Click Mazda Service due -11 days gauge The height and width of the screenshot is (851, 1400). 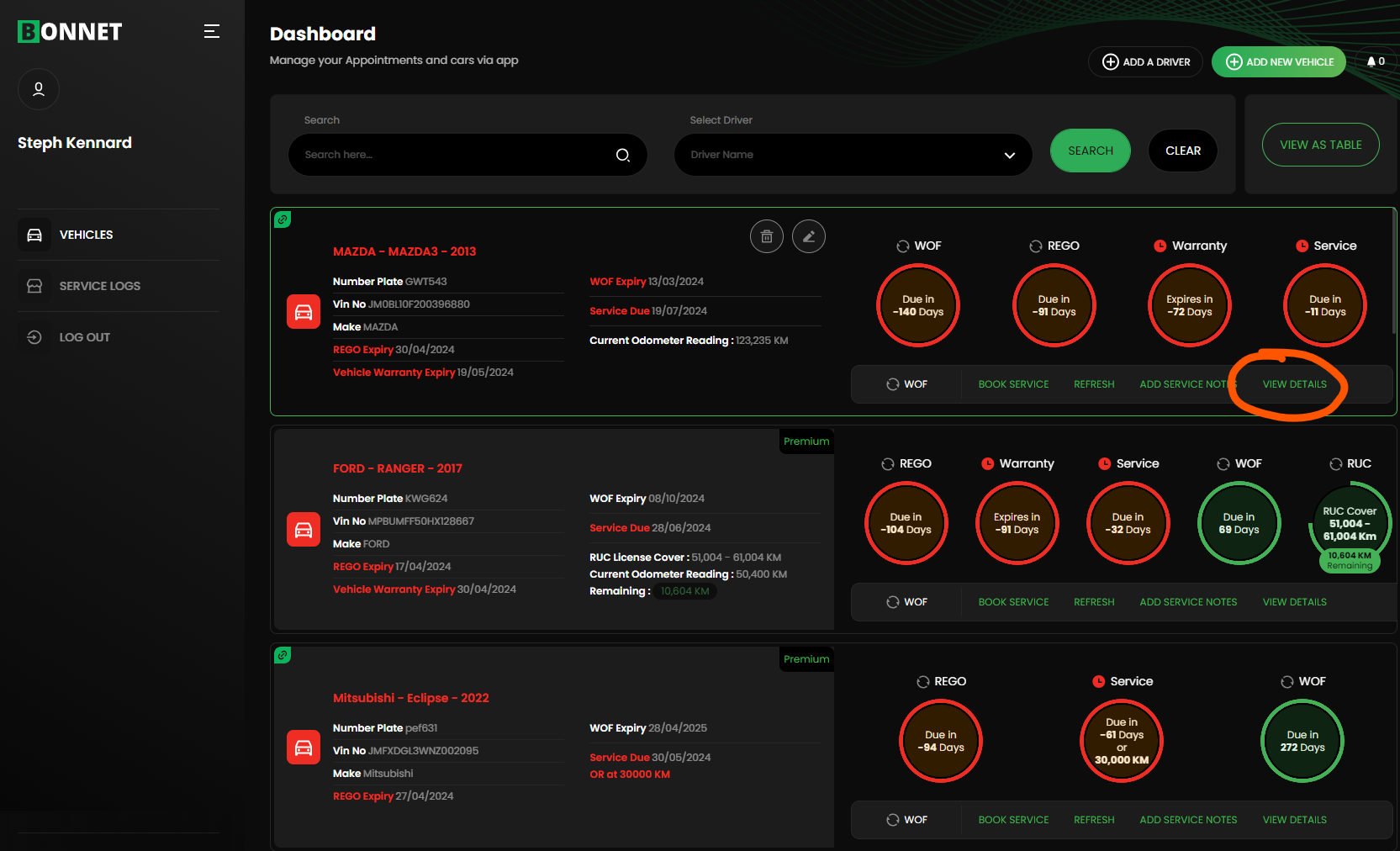tap(1325, 305)
